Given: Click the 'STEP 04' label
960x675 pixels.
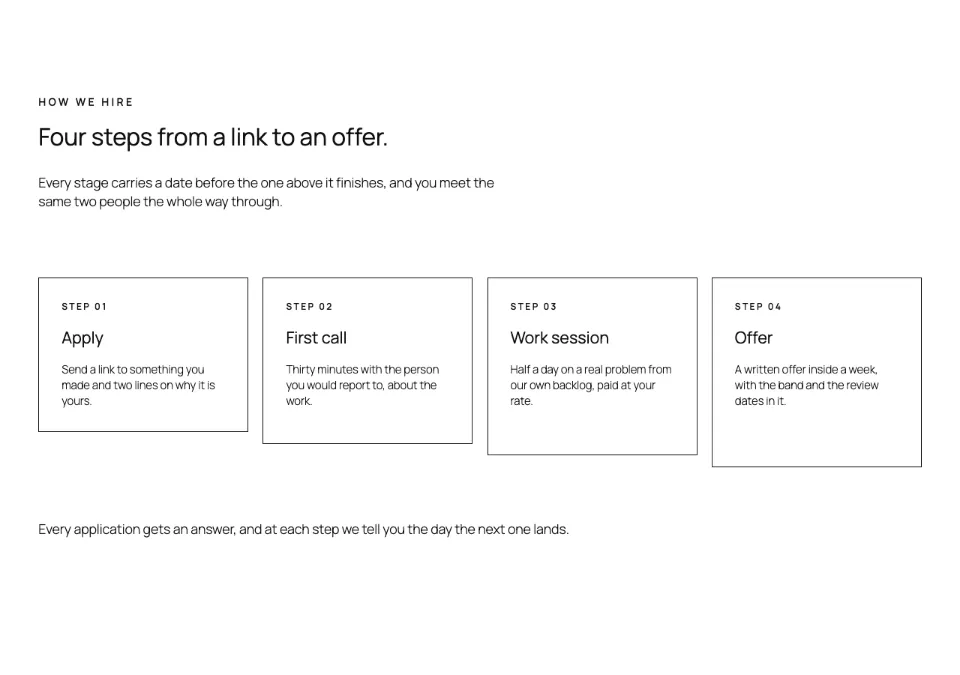Looking at the screenshot, I should pos(758,307).
